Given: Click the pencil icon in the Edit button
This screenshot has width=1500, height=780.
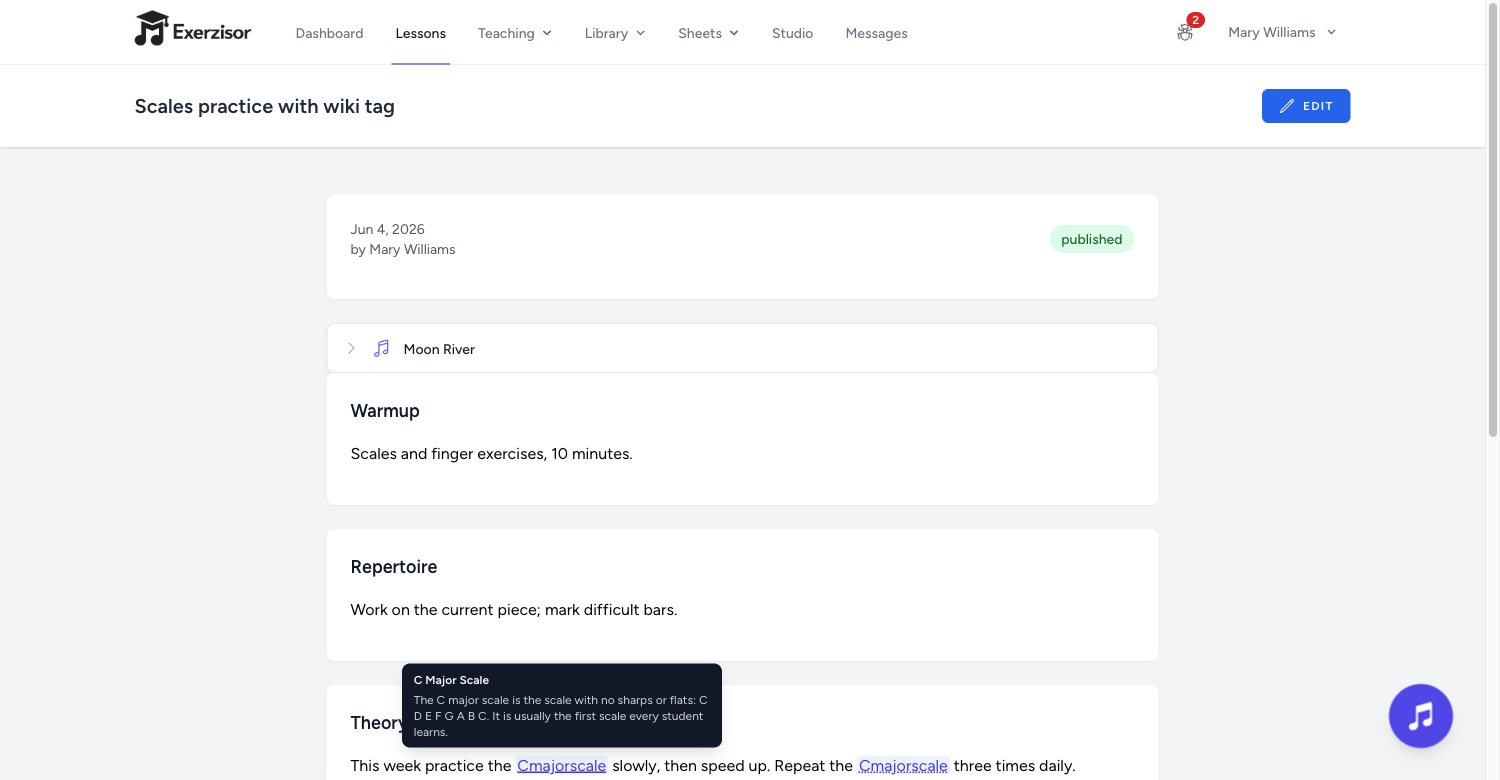Looking at the screenshot, I should pos(1287,106).
